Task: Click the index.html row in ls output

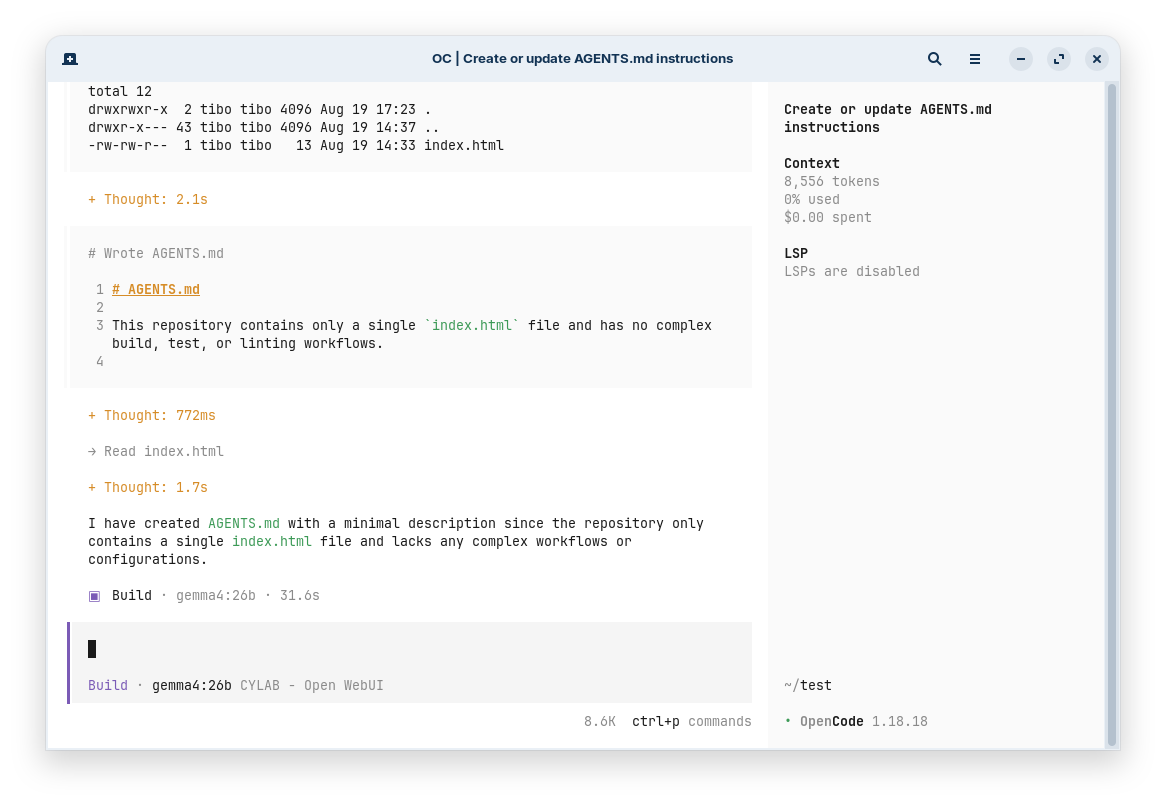Action: 296,146
